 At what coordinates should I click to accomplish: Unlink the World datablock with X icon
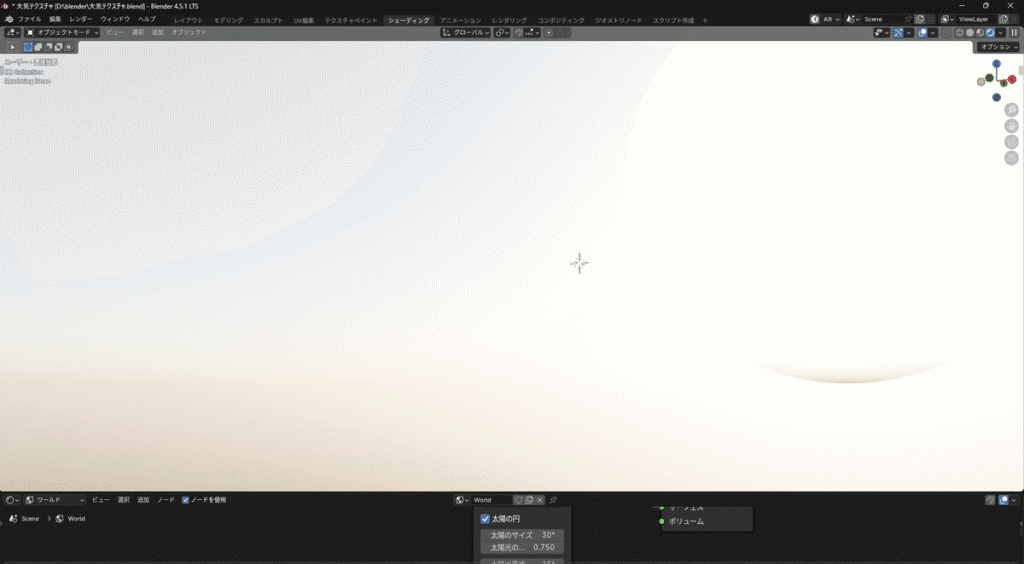540,500
